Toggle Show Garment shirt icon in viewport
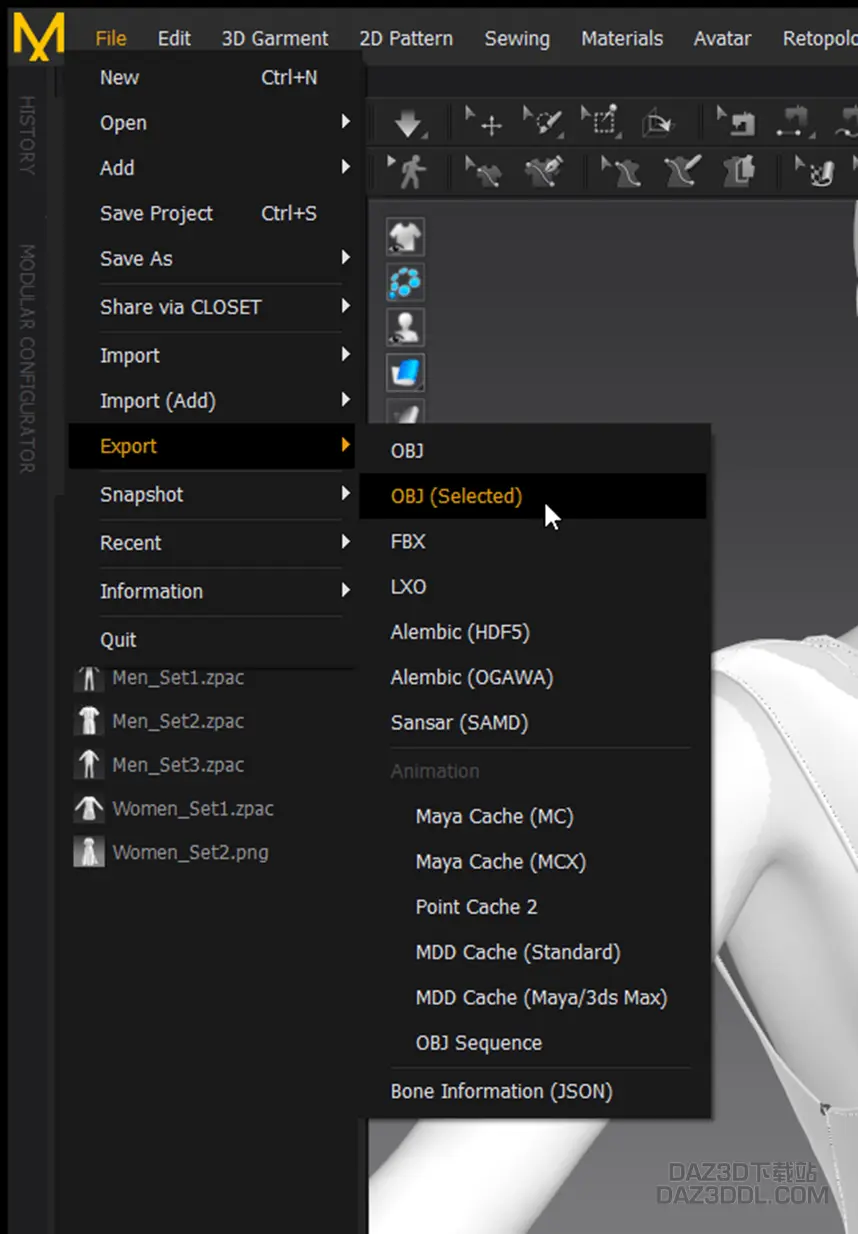Viewport: 858px width, 1234px height. click(x=405, y=237)
